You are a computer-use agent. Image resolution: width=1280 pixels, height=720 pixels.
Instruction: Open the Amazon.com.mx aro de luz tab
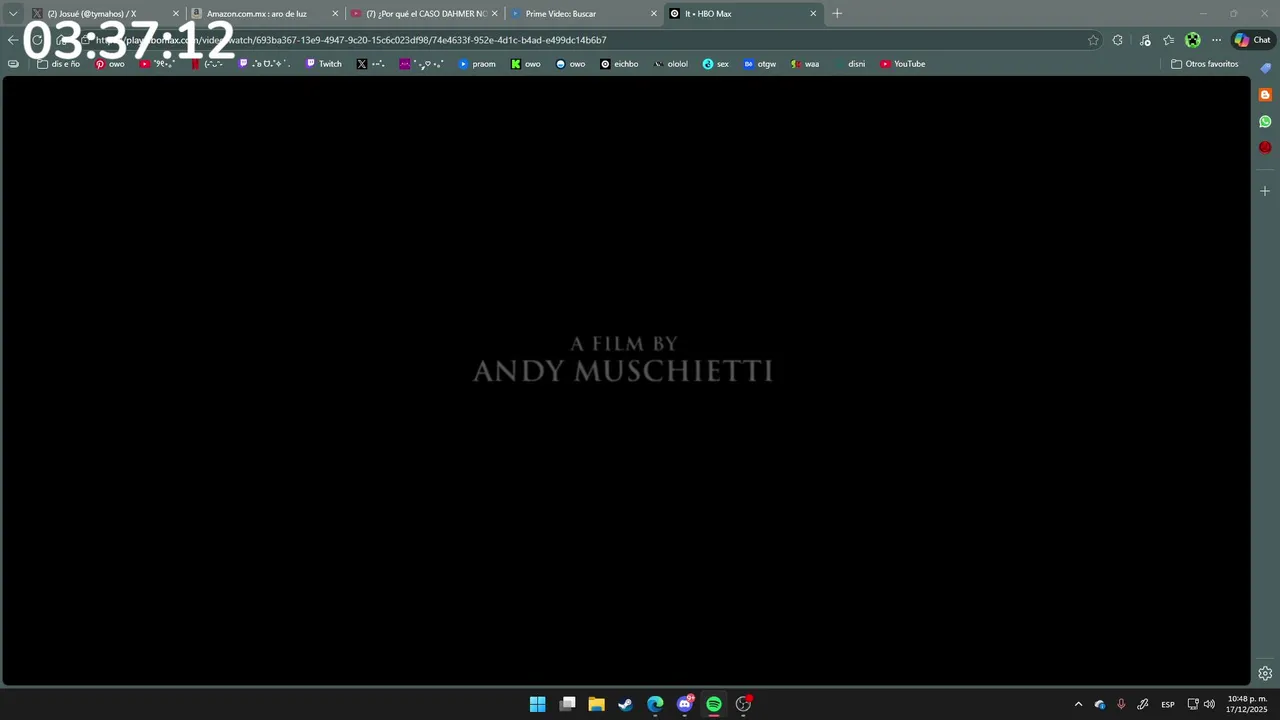256,14
